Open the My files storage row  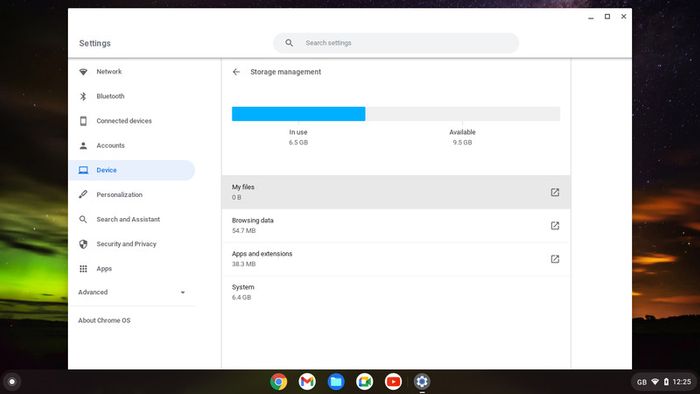click(396, 192)
